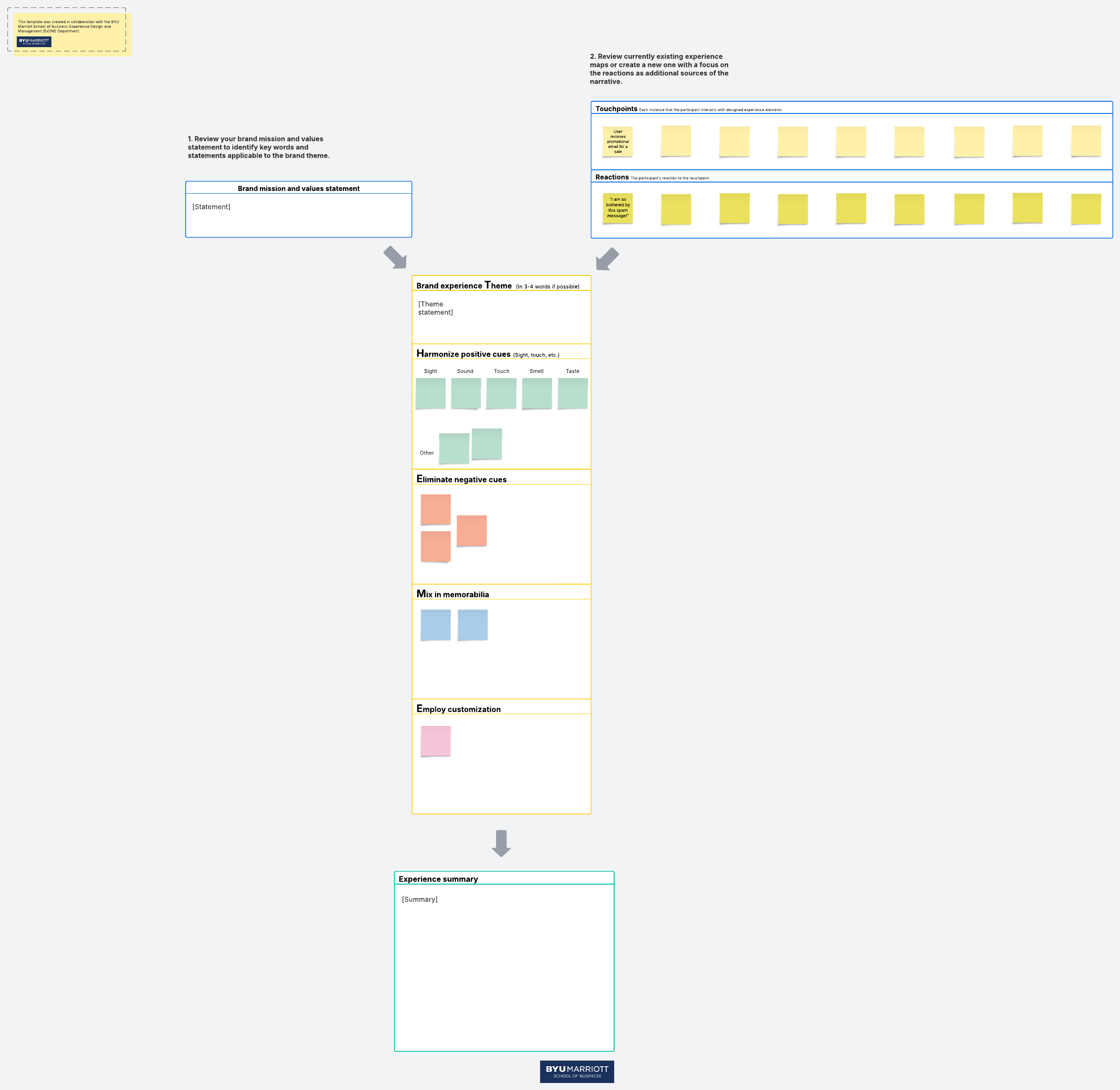Select the gray arrow below Reactions section
Viewport: 1120px width, 1090px height.
coord(607,259)
